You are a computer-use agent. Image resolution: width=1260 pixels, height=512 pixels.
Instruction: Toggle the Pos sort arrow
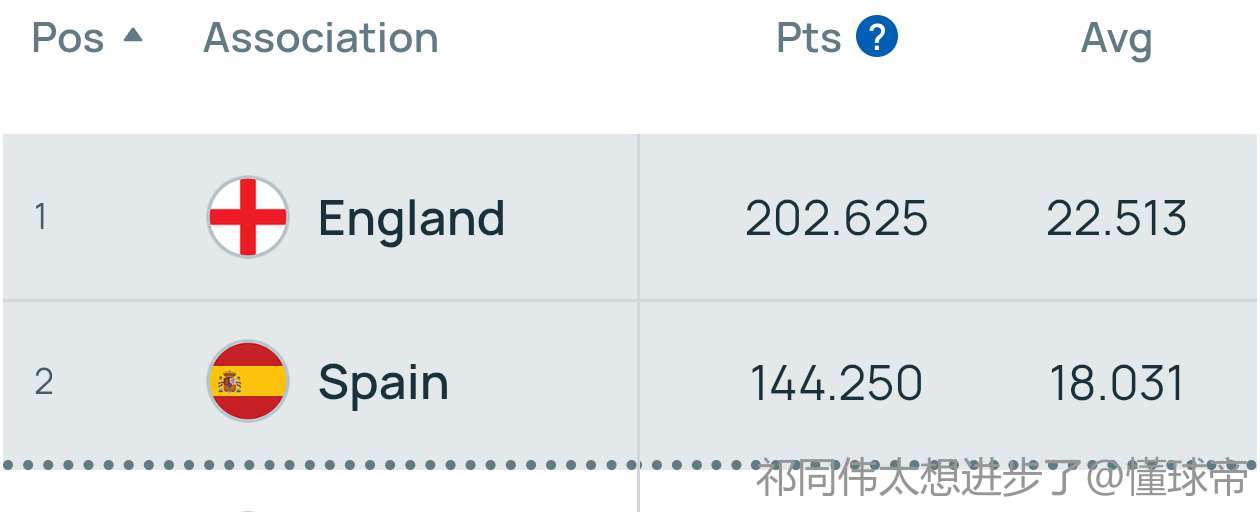tap(132, 36)
